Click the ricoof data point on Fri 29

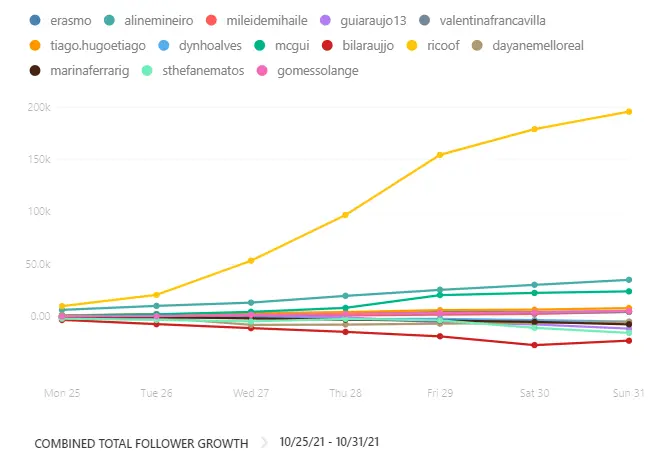coord(439,155)
